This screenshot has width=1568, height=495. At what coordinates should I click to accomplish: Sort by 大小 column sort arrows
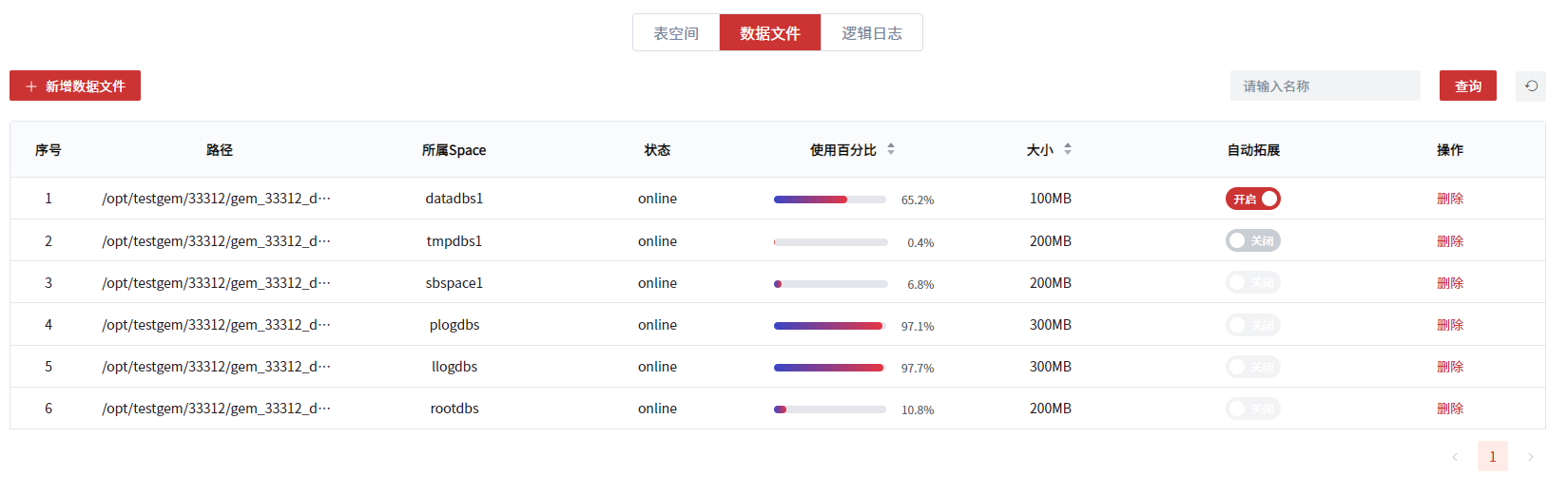click(x=1068, y=149)
